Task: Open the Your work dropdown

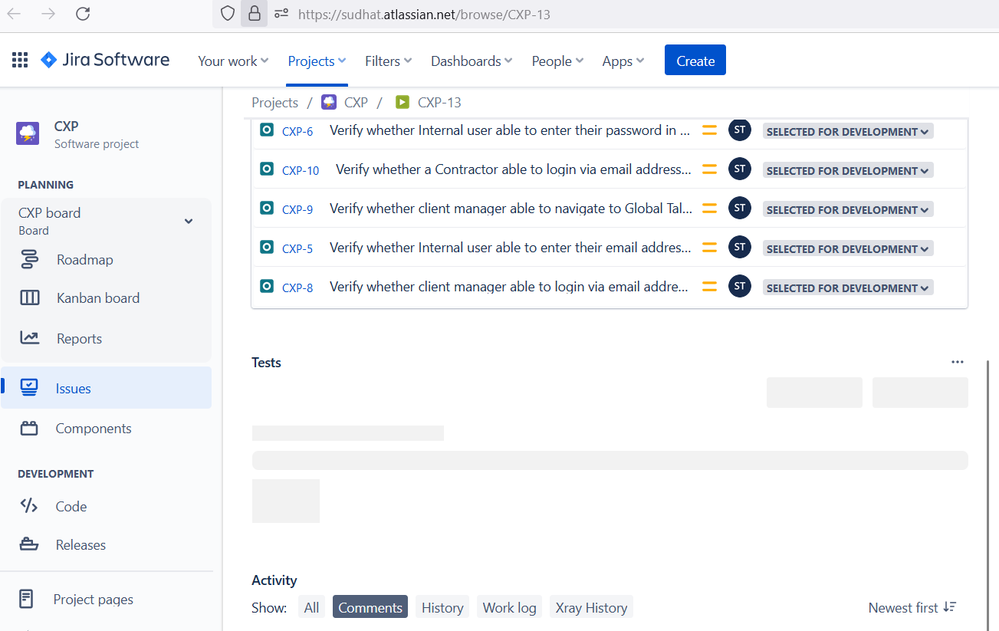Action: click(x=233, y=61)
